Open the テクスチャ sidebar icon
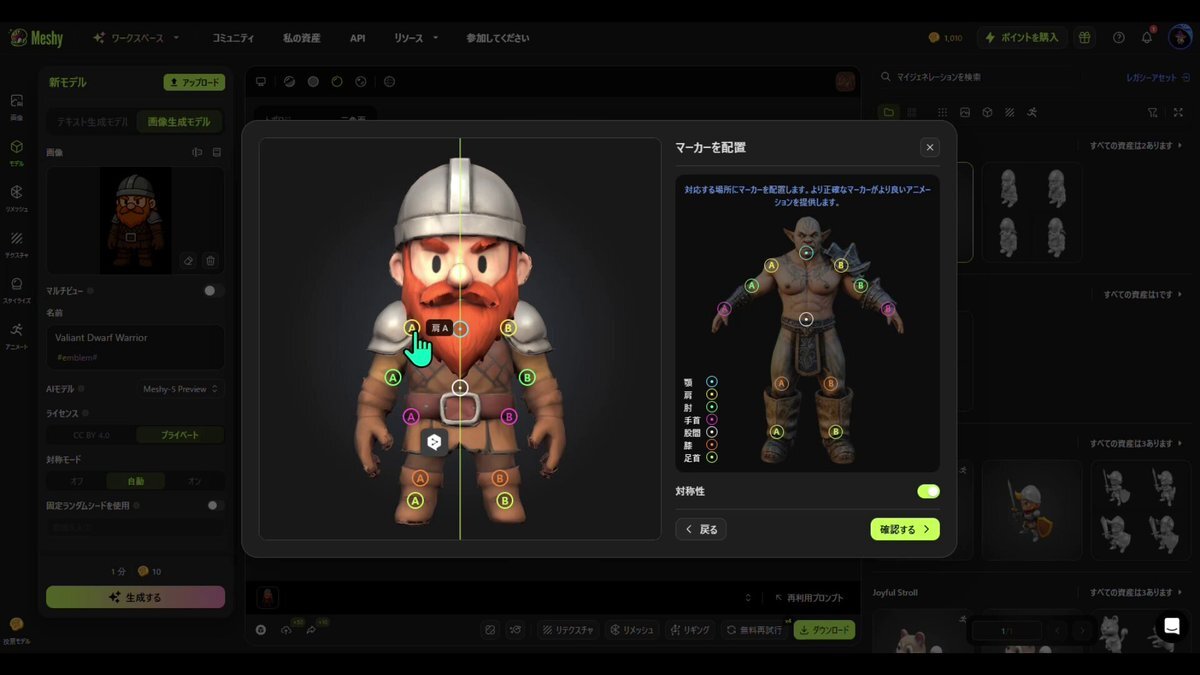 [x=17, y=244]
